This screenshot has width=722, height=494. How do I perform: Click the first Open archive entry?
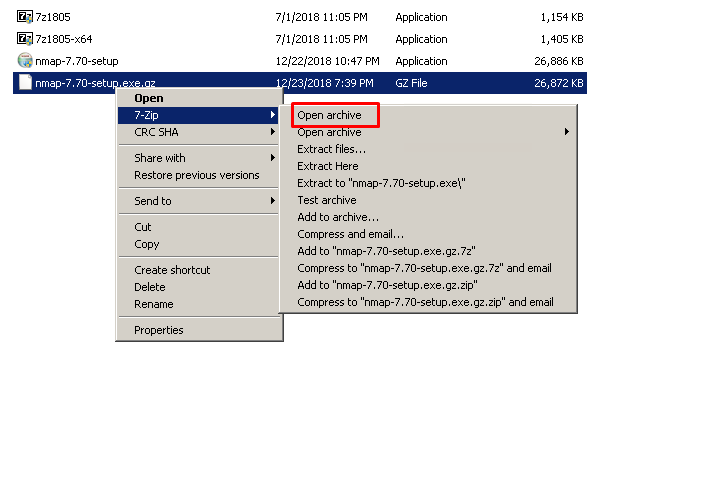tap(428, 115)
